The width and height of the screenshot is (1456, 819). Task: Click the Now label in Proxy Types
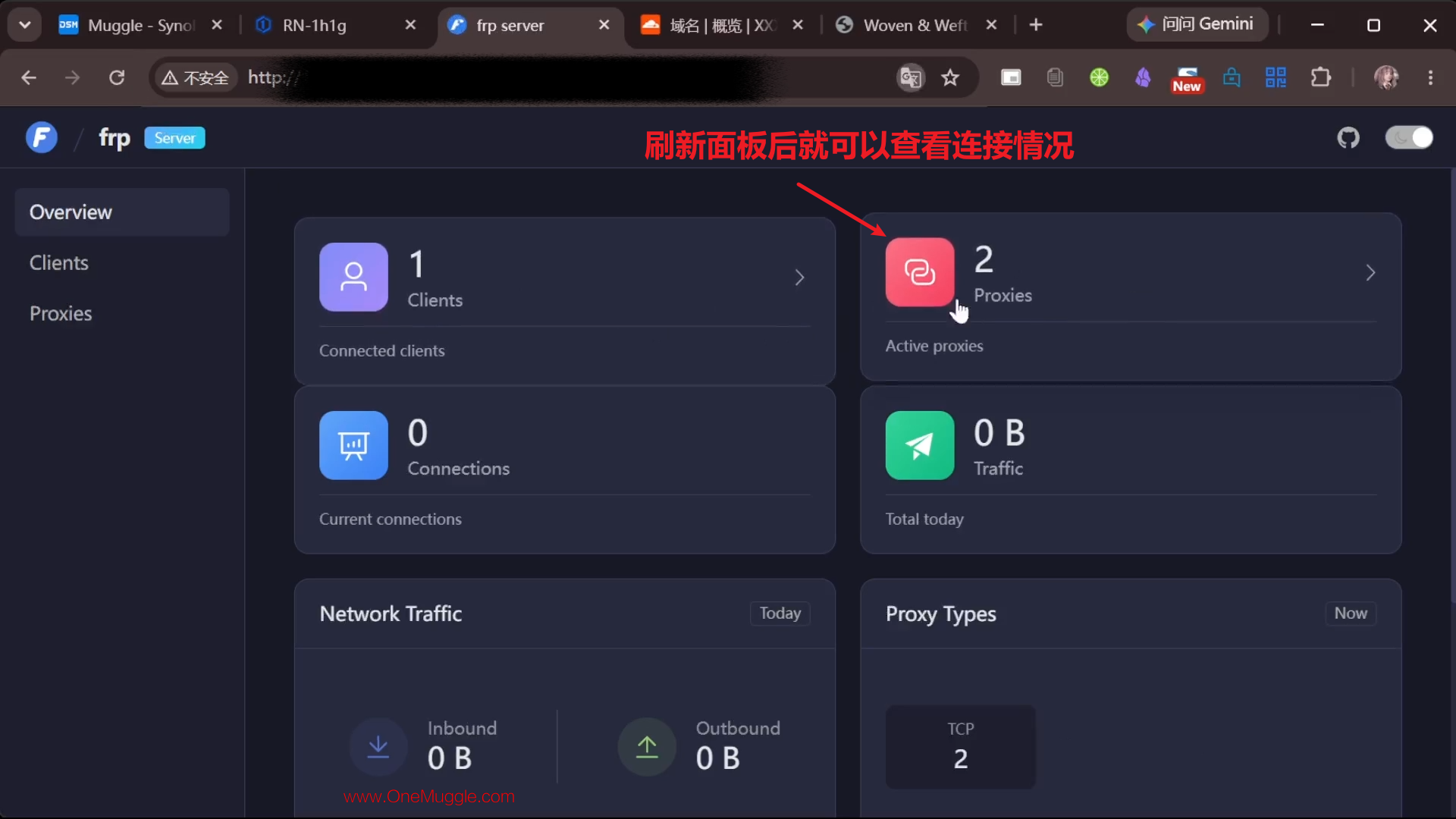(1351, 613)
